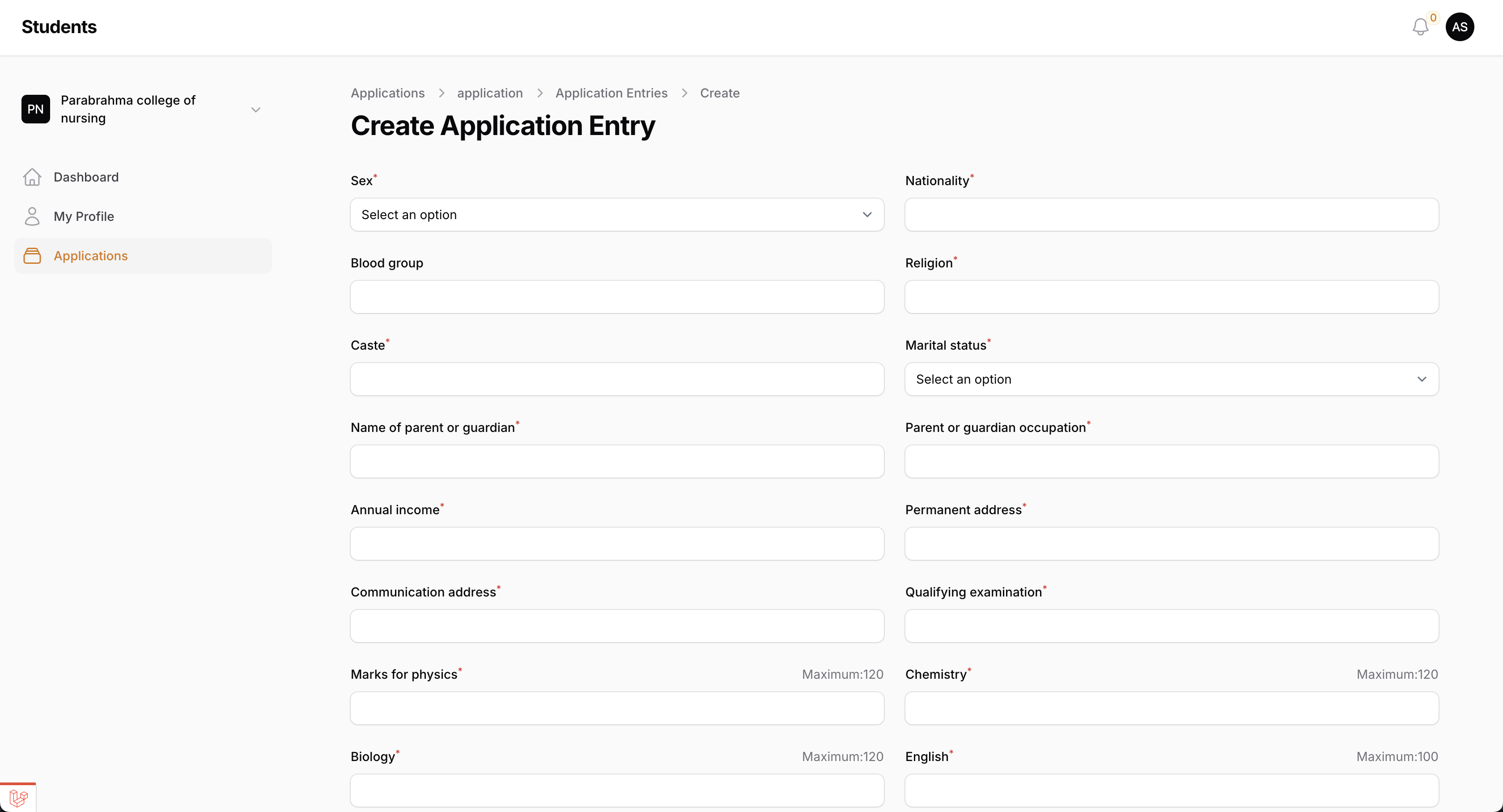Go to Dashboard in the sidebar

(x=143, y=177)
